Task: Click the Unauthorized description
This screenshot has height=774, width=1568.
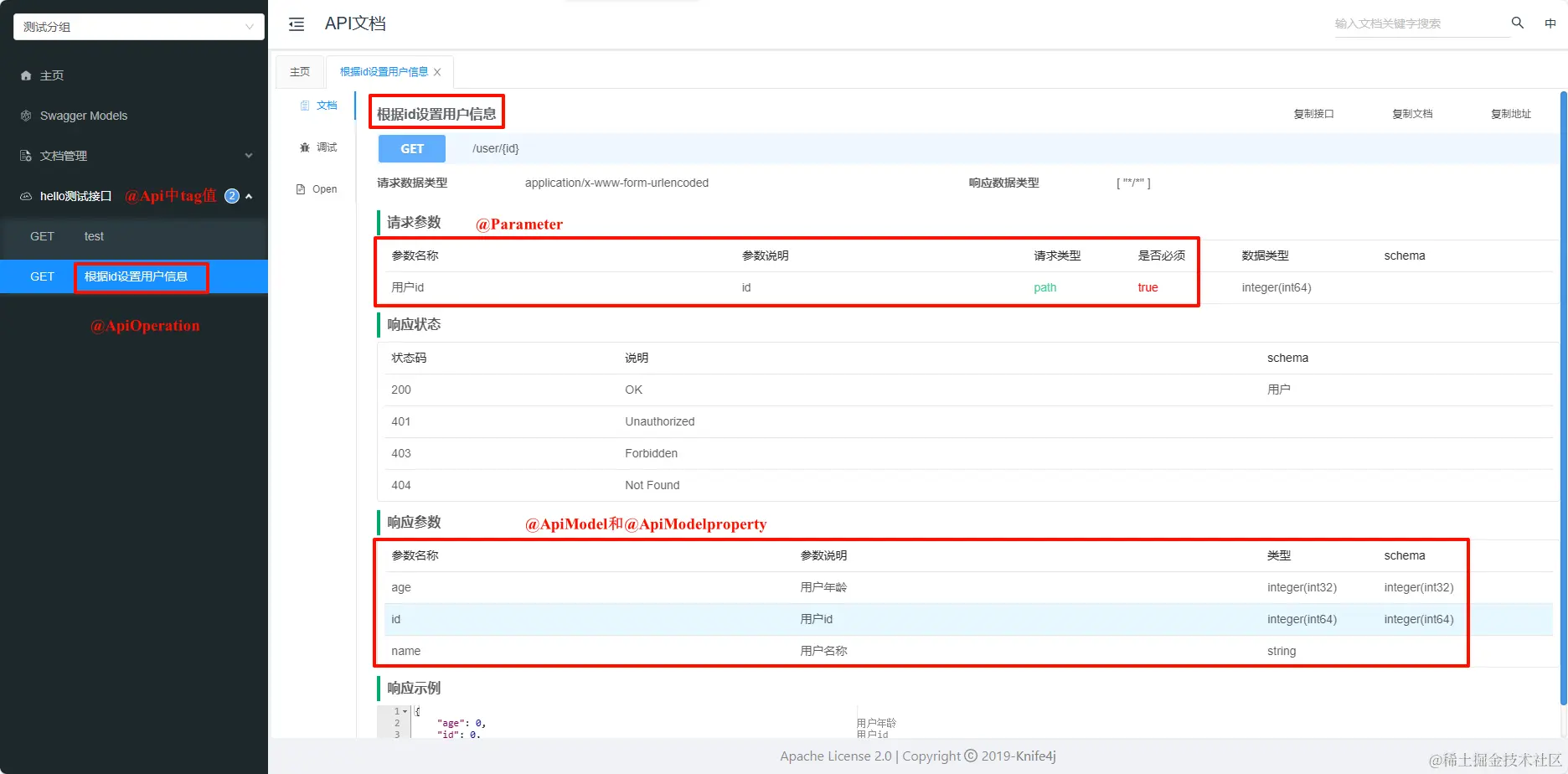Action: pyautogui.click(x=660, y=421)
